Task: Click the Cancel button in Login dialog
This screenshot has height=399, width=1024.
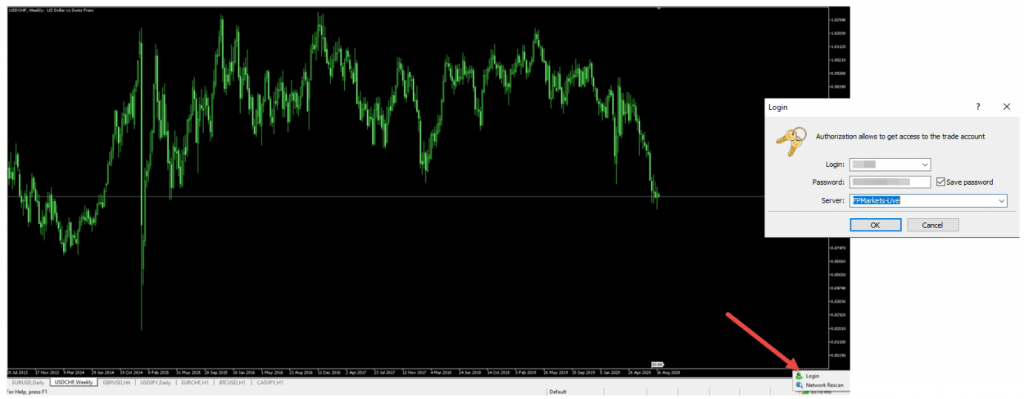Action: click(933, 225)
